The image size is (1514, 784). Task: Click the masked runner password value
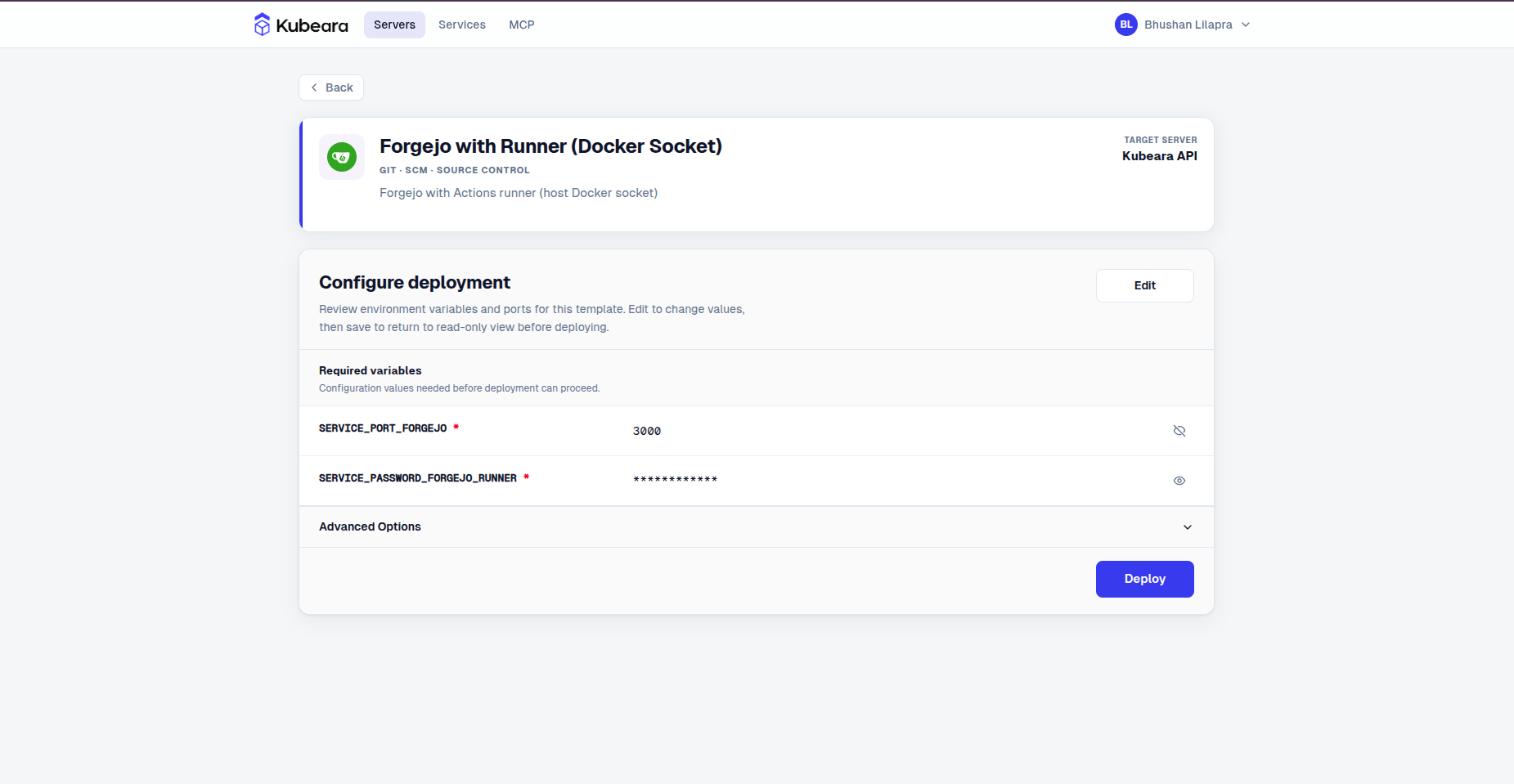coord(676,480)
